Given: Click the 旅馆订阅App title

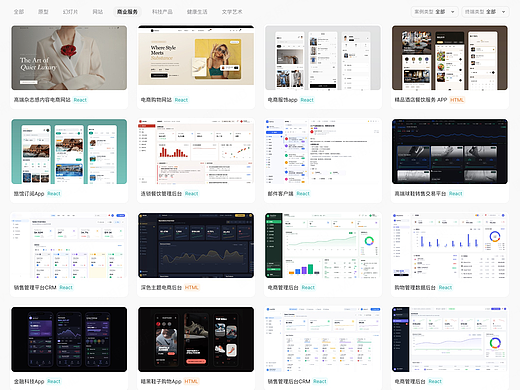Looking at the screenshot, I should [x=29, y=194].
